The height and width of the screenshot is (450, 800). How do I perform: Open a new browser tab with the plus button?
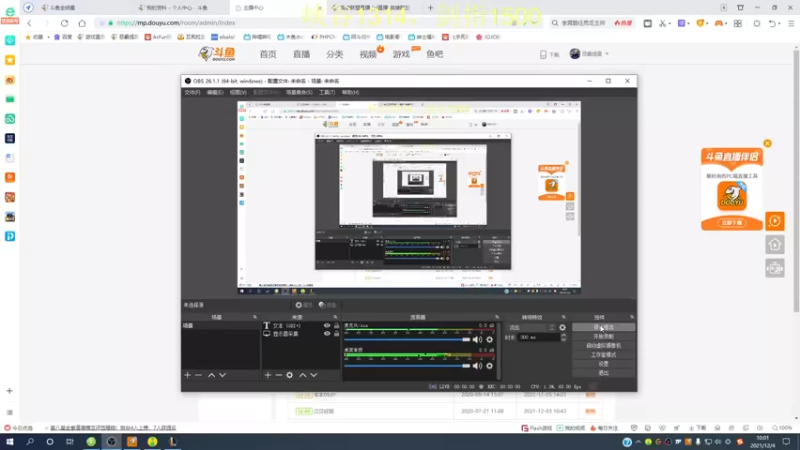coord(430,8)
